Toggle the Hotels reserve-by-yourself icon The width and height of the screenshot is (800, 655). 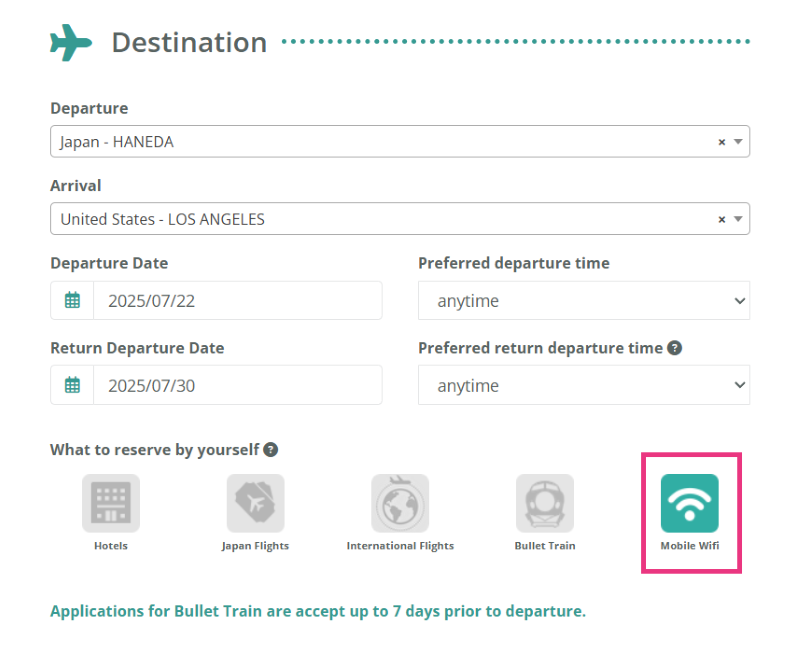[x=111, y=503]
